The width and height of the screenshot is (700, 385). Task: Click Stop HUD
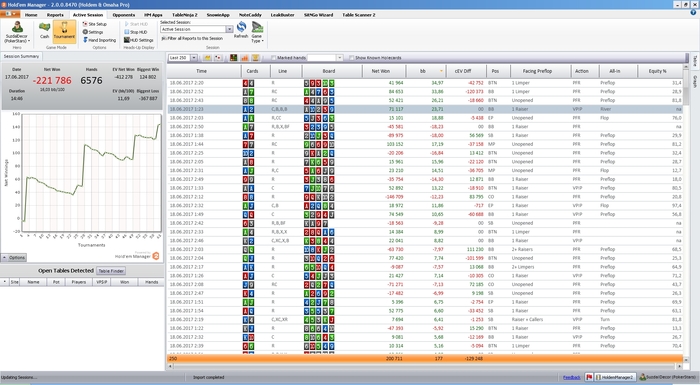click(135, 32)
